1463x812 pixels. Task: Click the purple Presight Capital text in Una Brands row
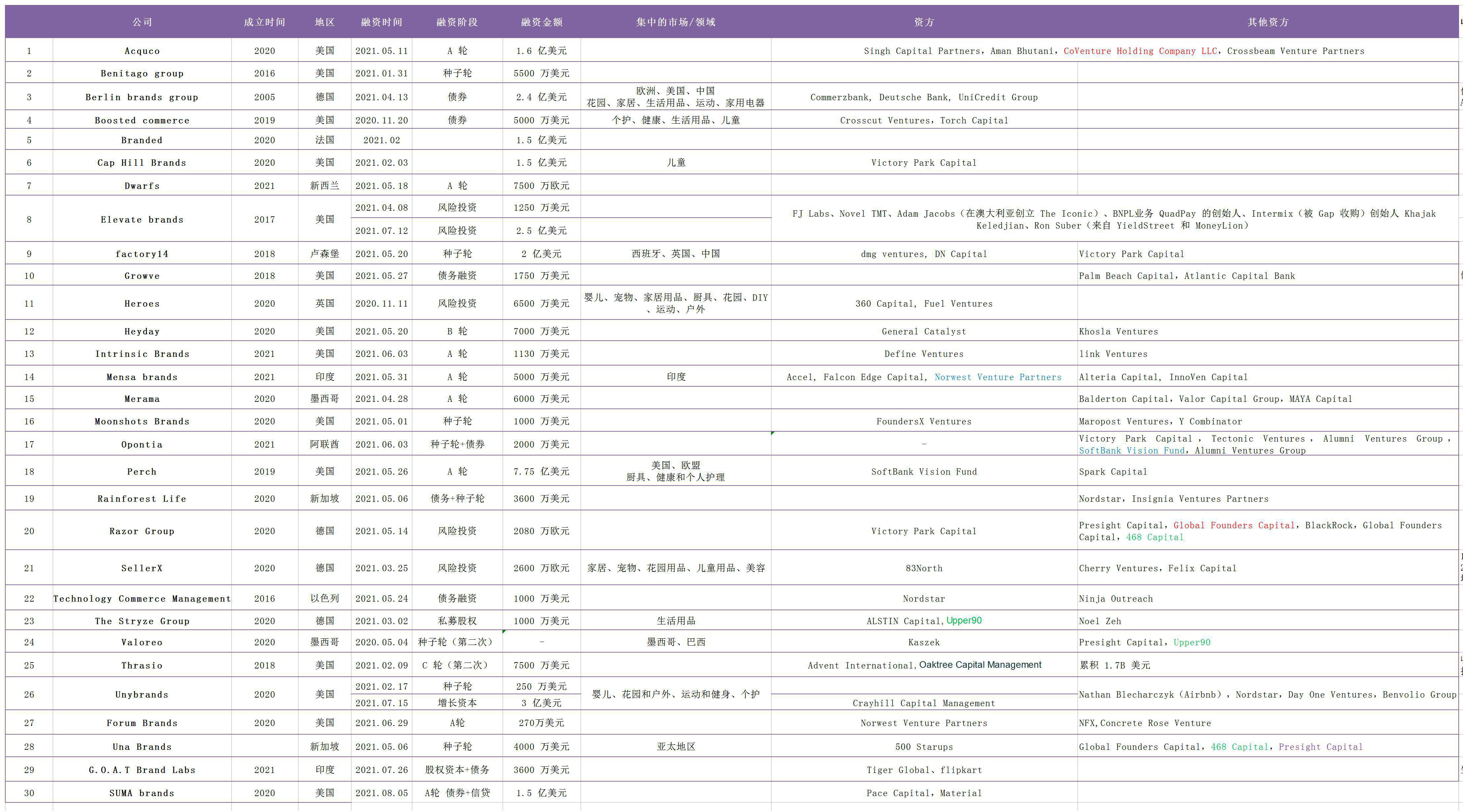[x=1320, y=747]
